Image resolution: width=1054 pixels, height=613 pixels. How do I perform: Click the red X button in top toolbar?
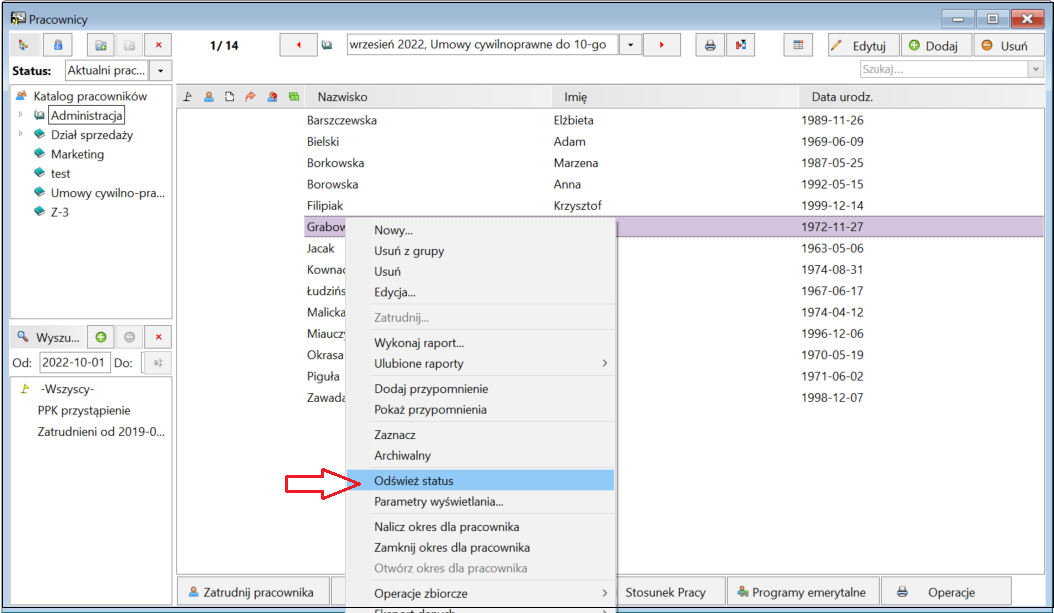pyautogui.click(x=159, y=45)
